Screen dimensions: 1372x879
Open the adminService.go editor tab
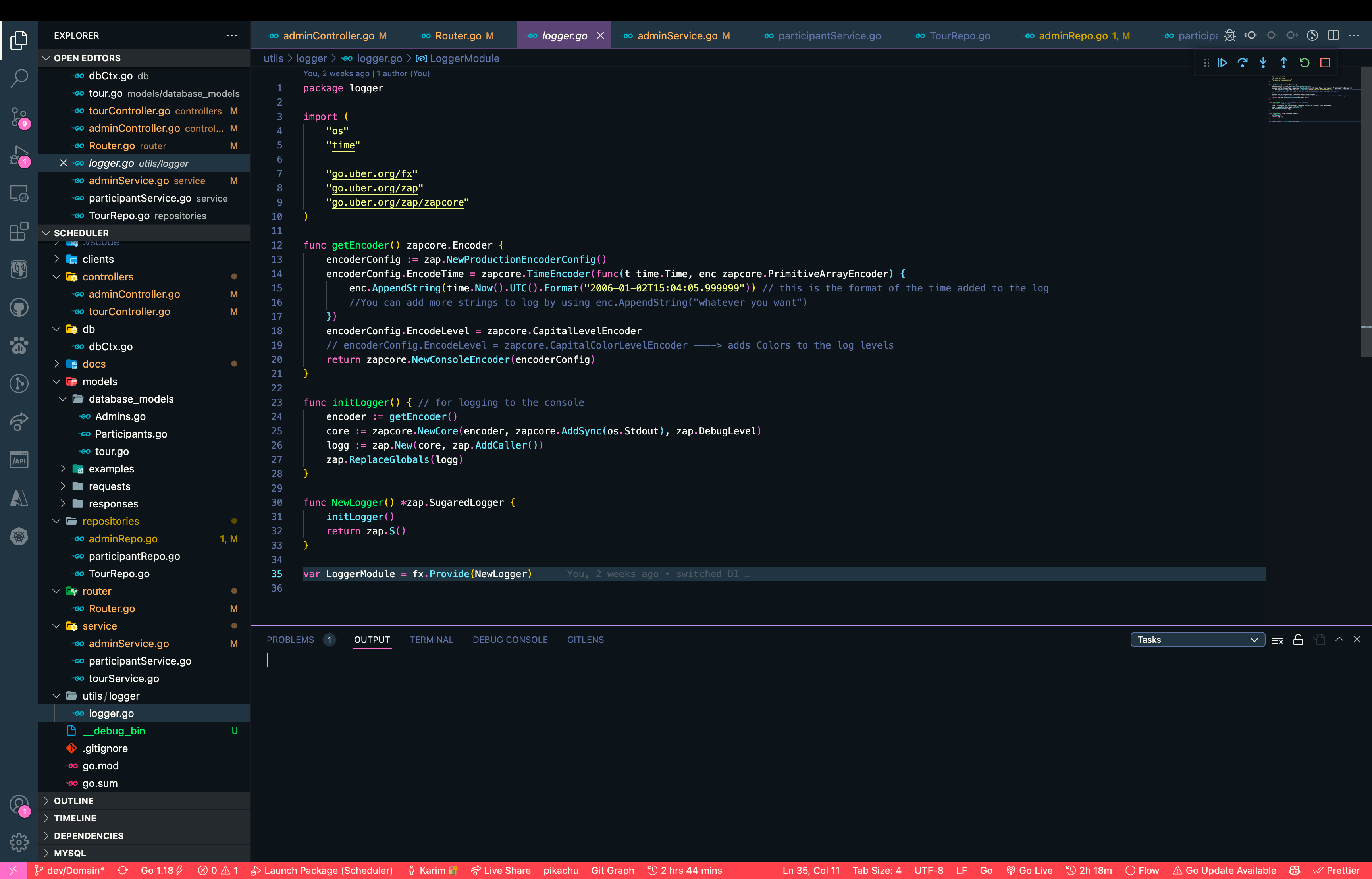(677, 35)
